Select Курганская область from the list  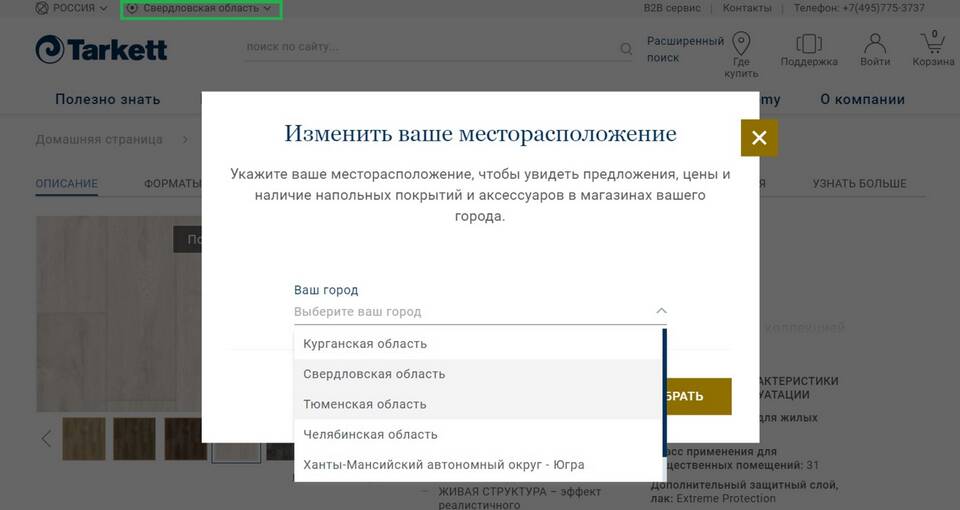(478, 343)
